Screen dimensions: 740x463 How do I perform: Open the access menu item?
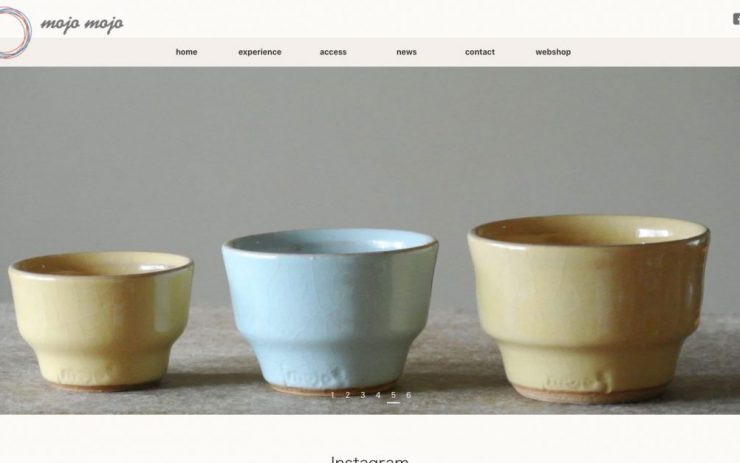click(333, 52)
